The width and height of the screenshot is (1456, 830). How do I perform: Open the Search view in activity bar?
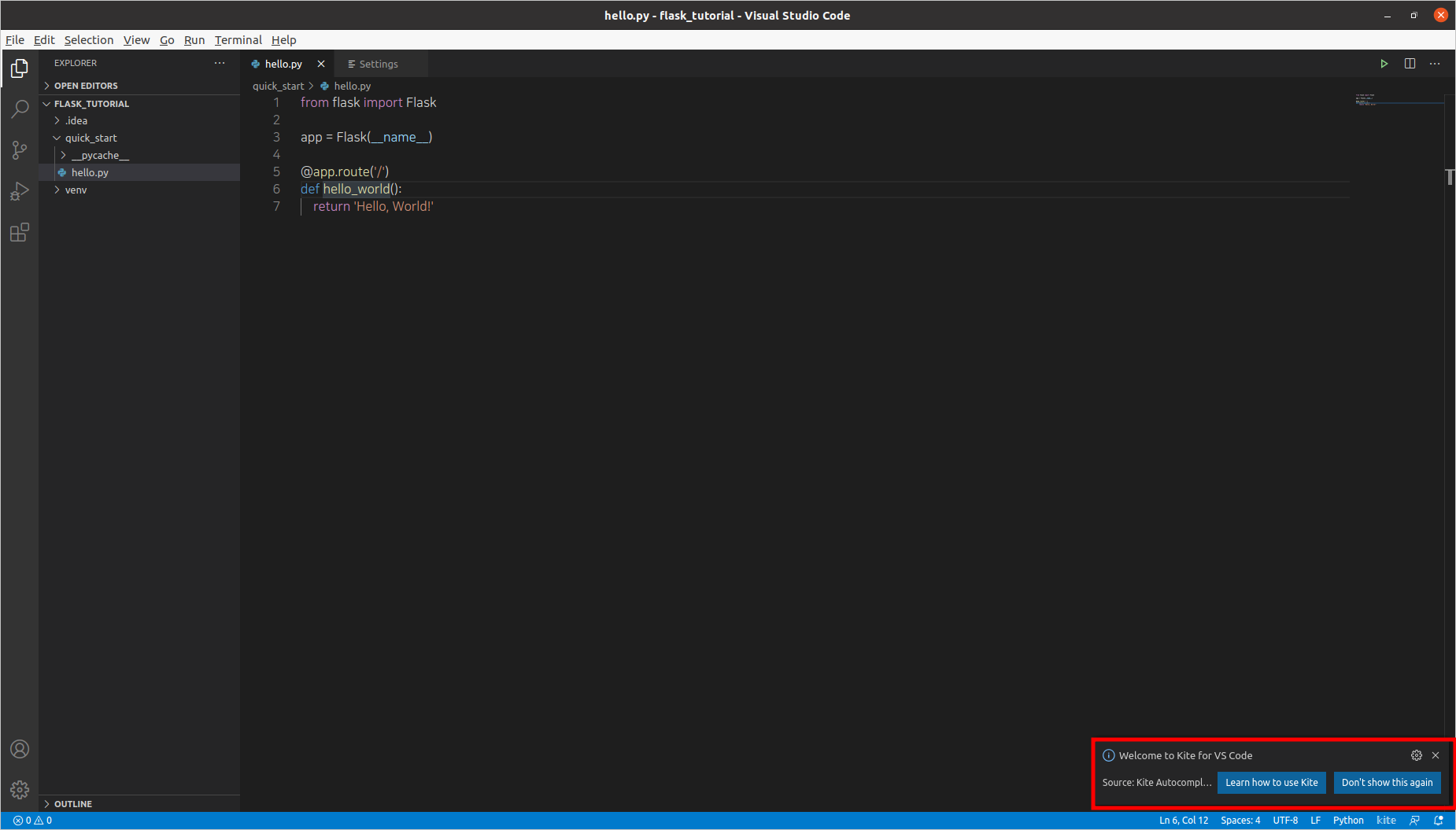pyautogui.click(x=20, y=109)
